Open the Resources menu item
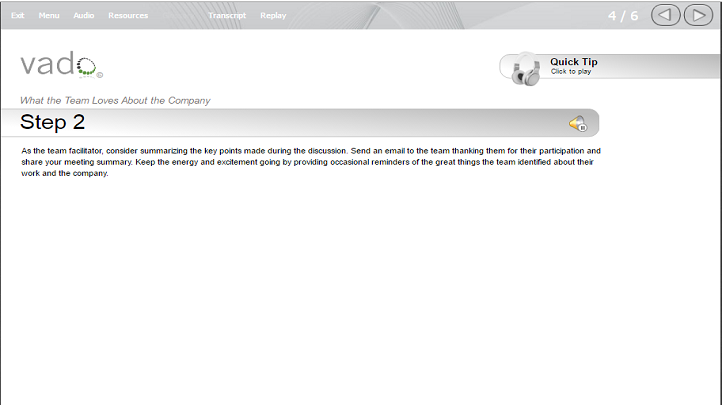The width and height of the screenshot is (722, 405). [128, 15]
